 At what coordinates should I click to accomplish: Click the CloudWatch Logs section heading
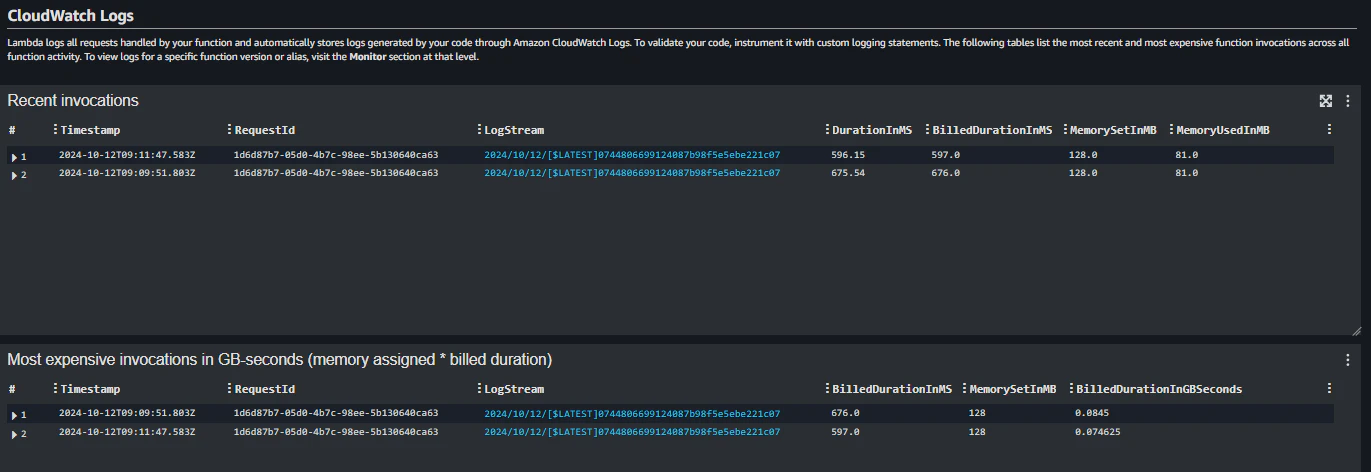pos(71,16)
